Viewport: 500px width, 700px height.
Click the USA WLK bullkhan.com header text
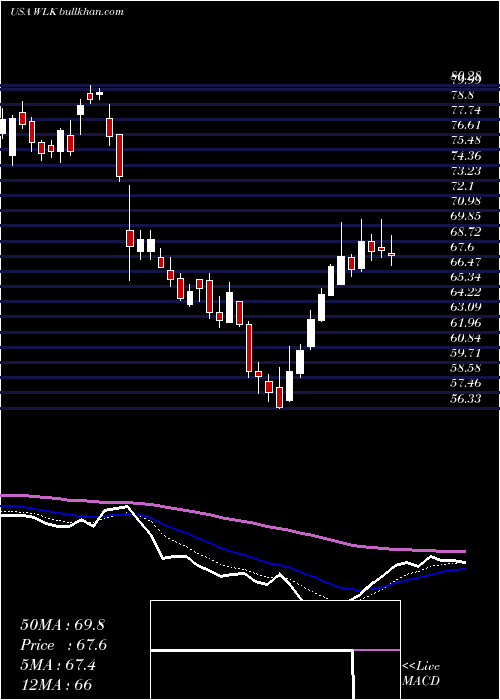coord(67,12)
